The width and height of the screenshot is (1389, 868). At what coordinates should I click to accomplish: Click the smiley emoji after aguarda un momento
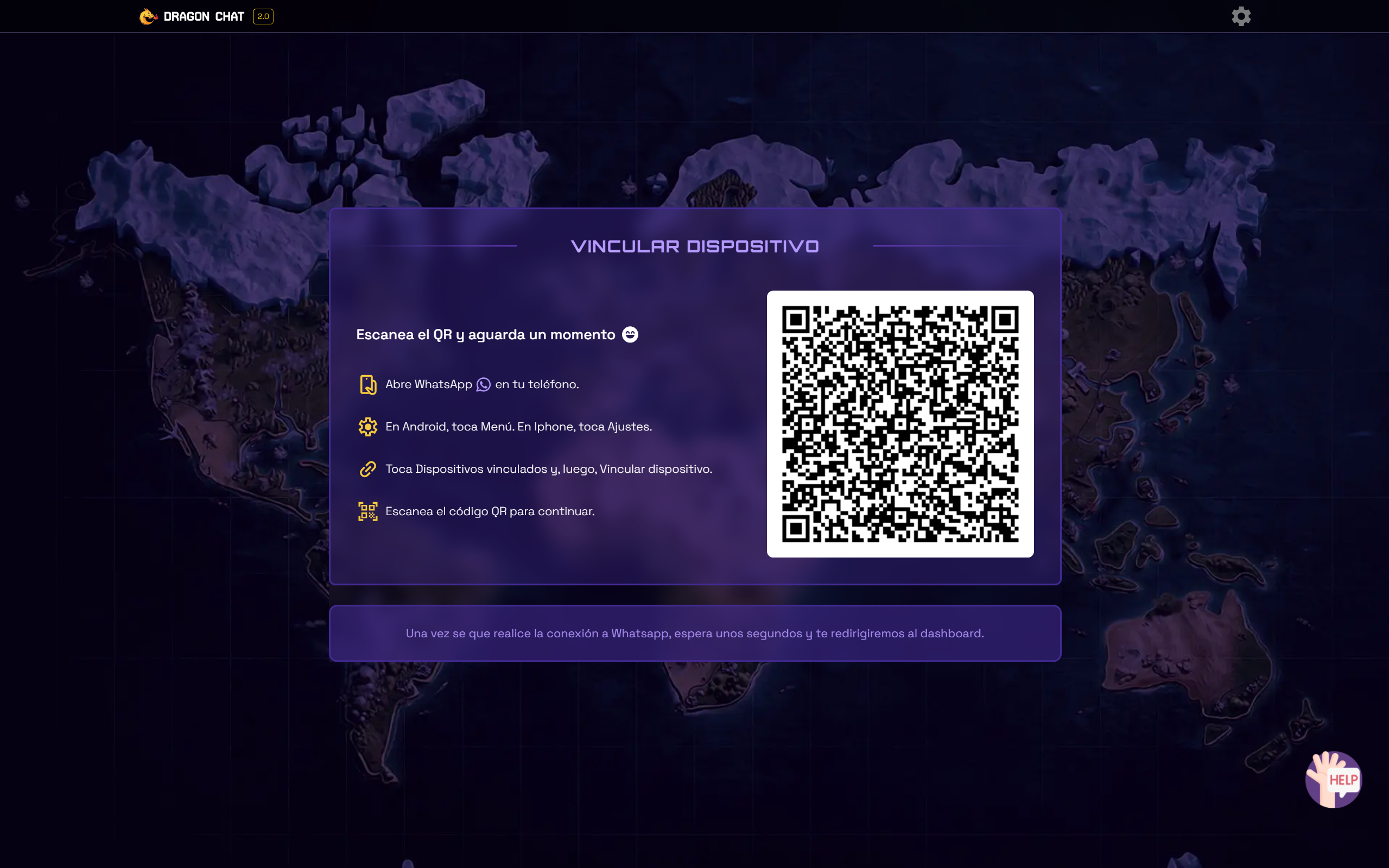click(630, 335)
